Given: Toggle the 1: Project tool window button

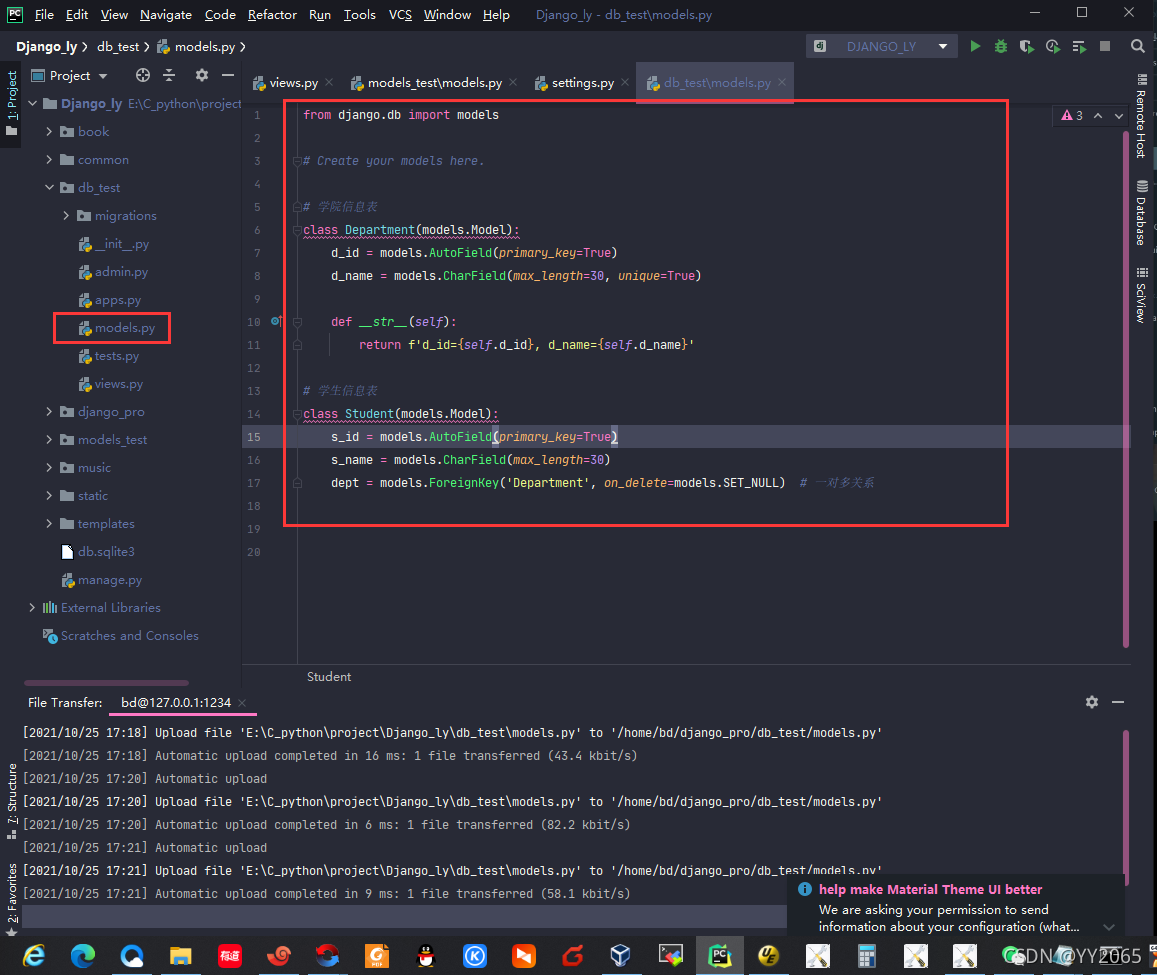Looking at the screenshot, I should 11,103.
